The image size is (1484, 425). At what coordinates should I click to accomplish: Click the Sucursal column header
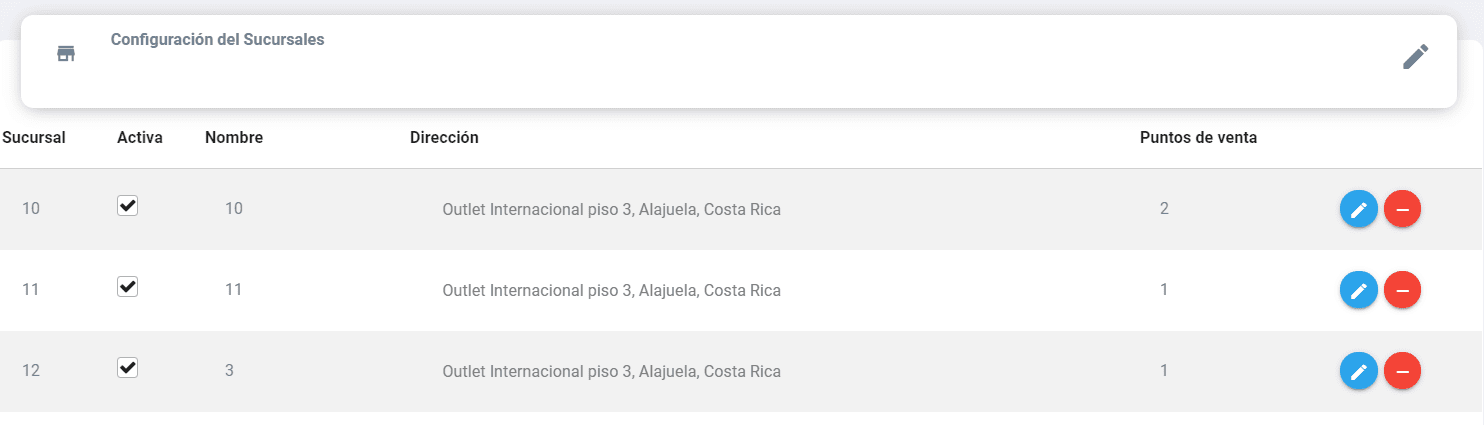(x=34, y=138)
